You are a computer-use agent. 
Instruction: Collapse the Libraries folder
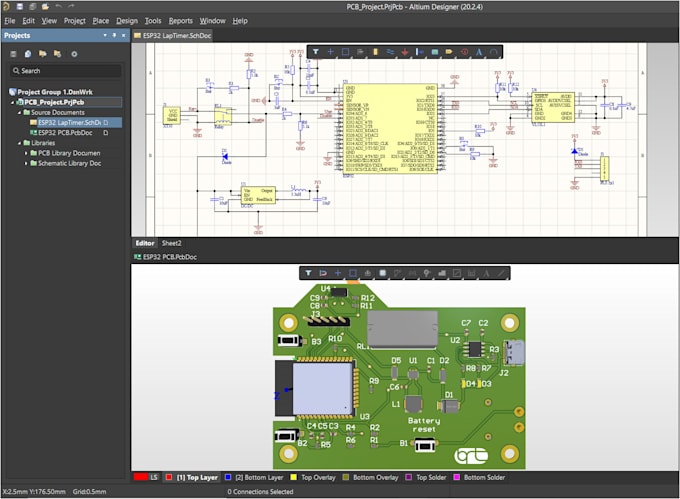pos(20,143)
